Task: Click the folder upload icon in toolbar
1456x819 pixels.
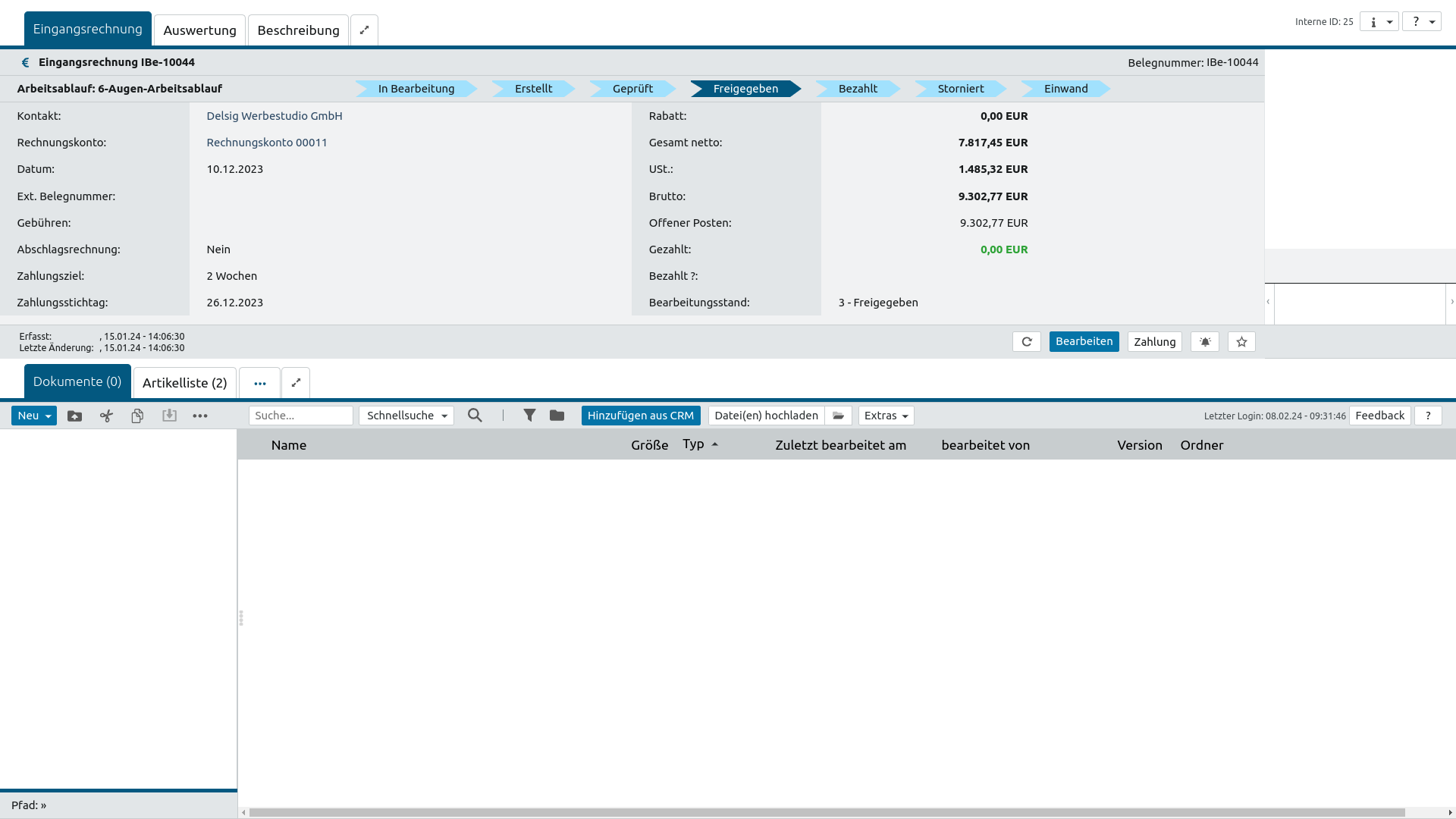Action: (74, 416)
